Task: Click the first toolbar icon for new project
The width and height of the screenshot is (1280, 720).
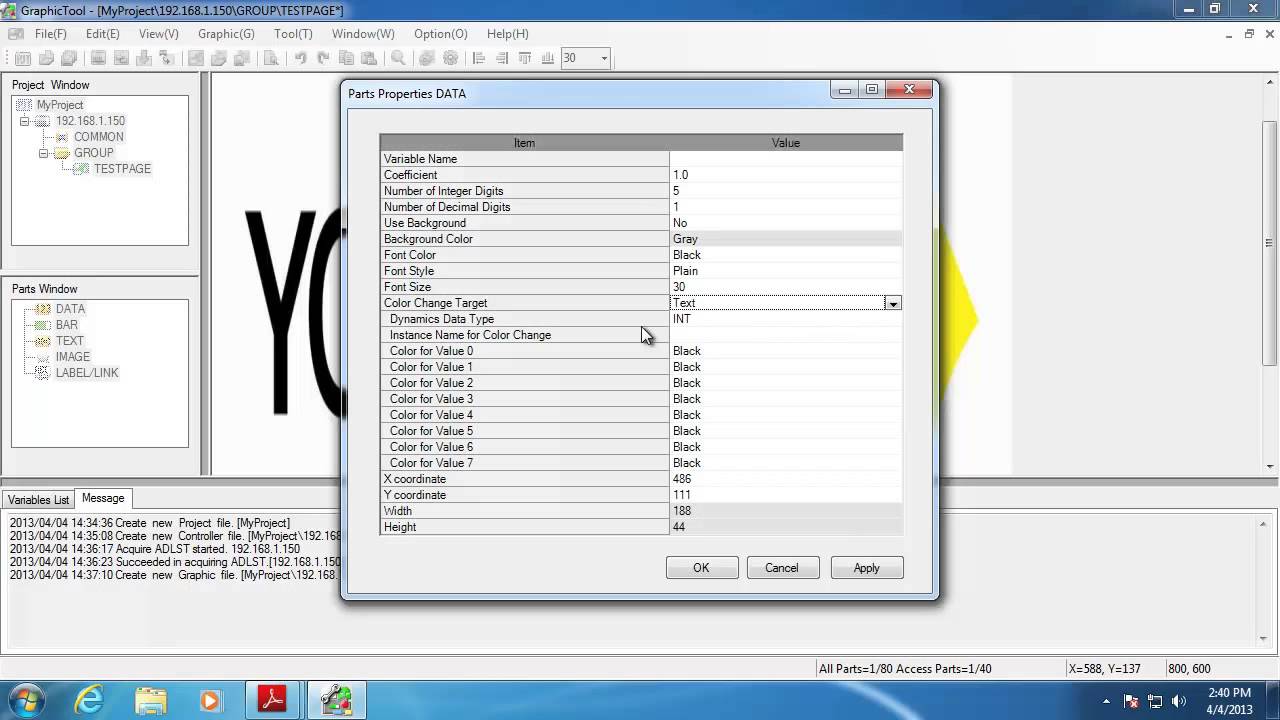Action: [x=22, y=58]
